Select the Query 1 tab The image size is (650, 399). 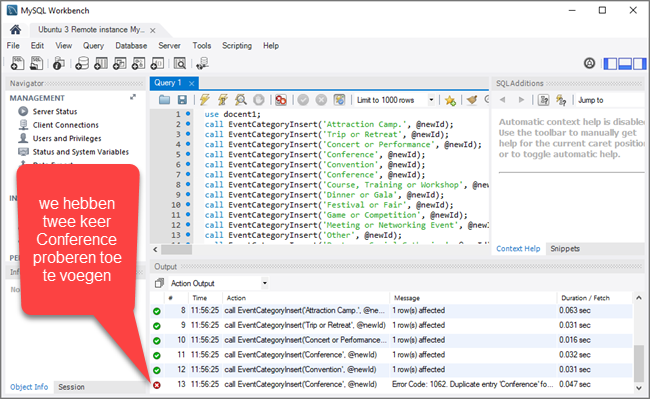(x=168, y=83)
